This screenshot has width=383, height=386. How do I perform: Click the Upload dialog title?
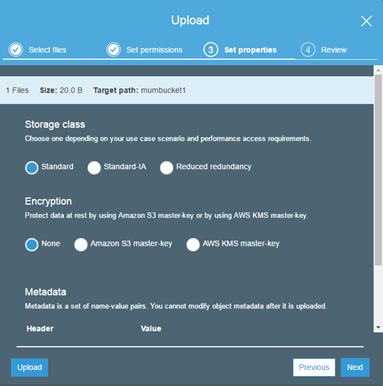[x=190, y=20]
